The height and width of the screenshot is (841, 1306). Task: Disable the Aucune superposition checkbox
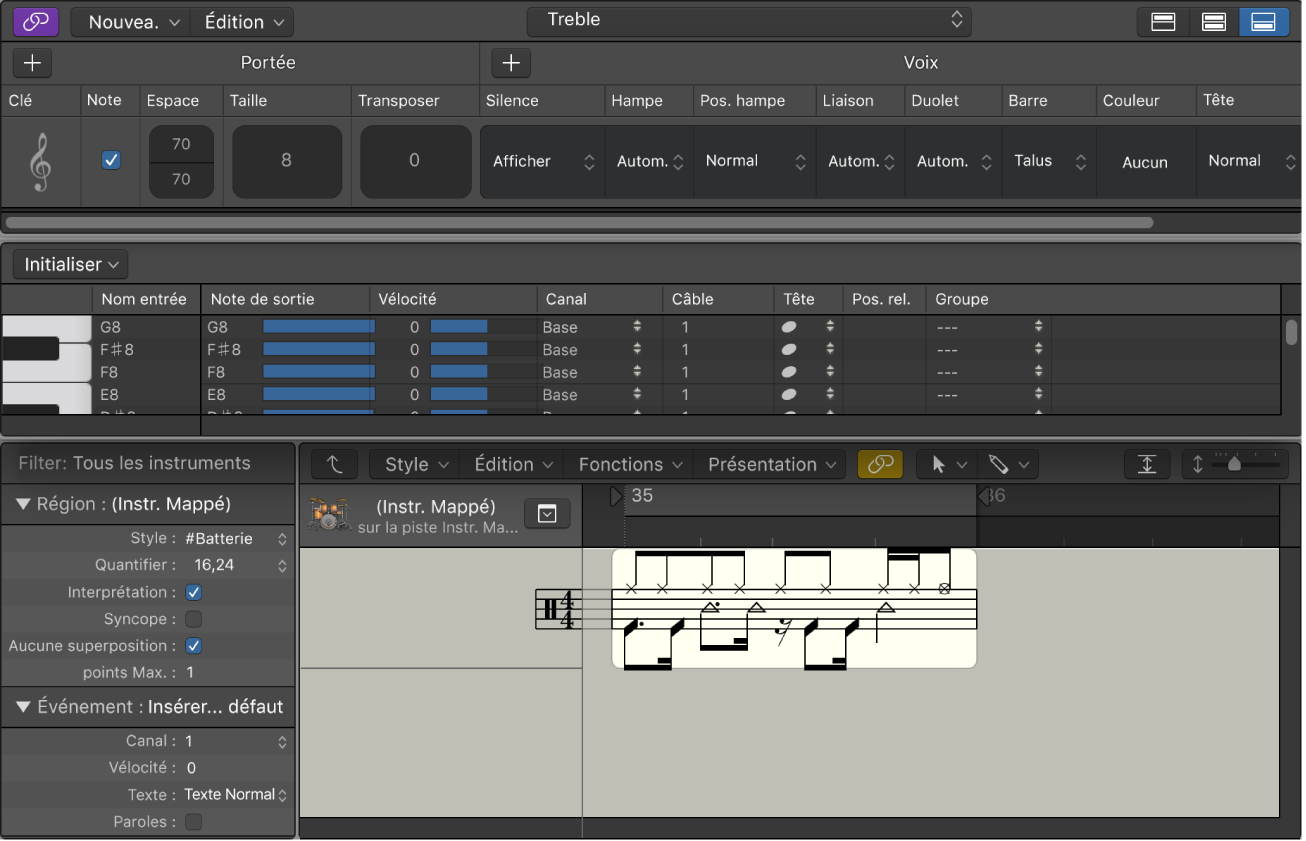(x=194, y=646)
